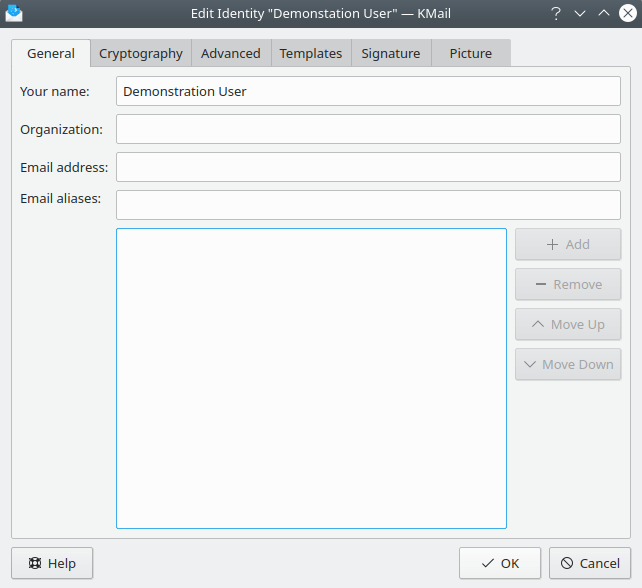Go to the Signature tab
This screenshot has height=588, width=642.
coord(390,53)
